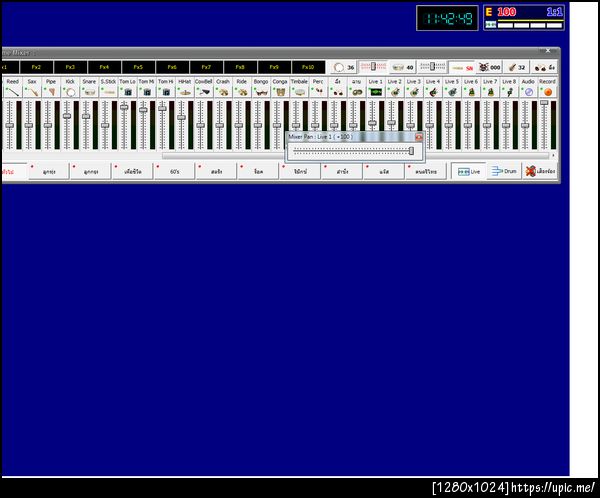Click the Live 7 channel icon
The width and height of the screenshot is (600, 498).
click(491, 92)
